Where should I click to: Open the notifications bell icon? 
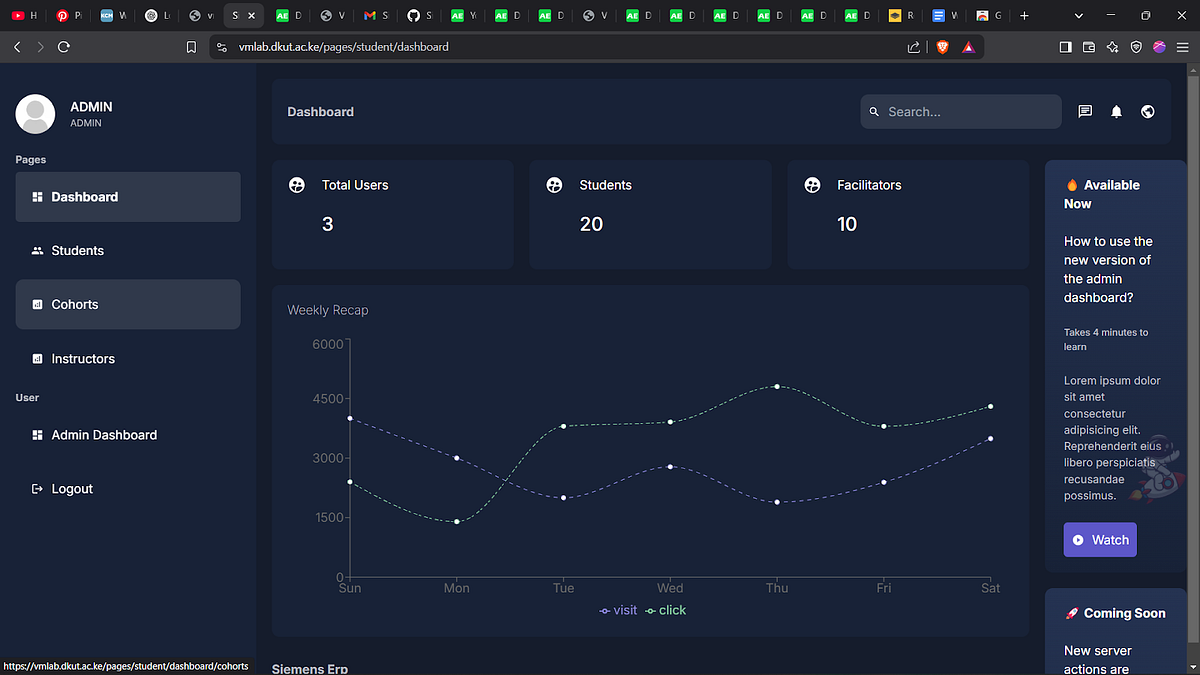[1117, 112]
